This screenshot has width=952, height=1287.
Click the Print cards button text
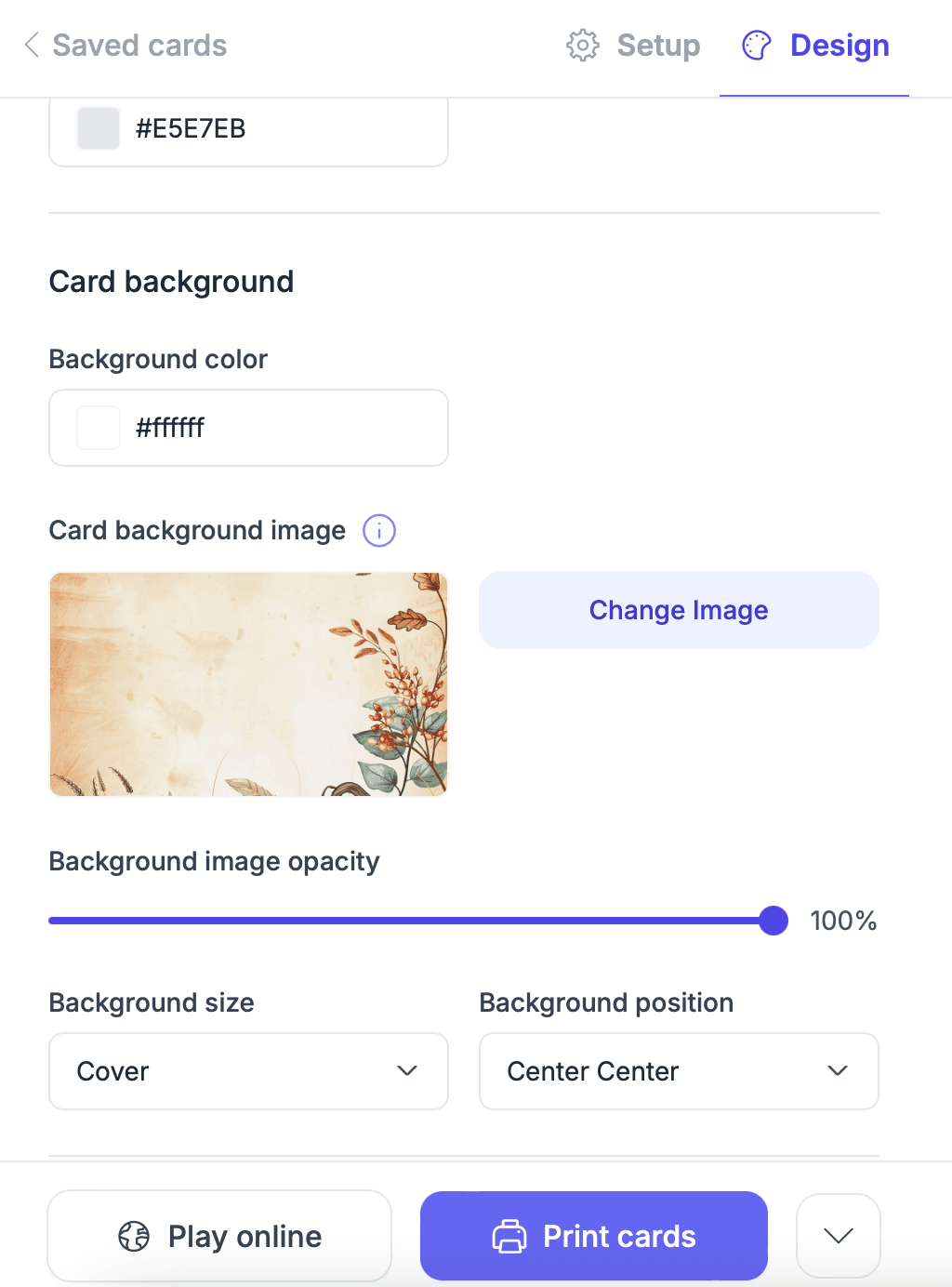click(x=619, y=1236)
